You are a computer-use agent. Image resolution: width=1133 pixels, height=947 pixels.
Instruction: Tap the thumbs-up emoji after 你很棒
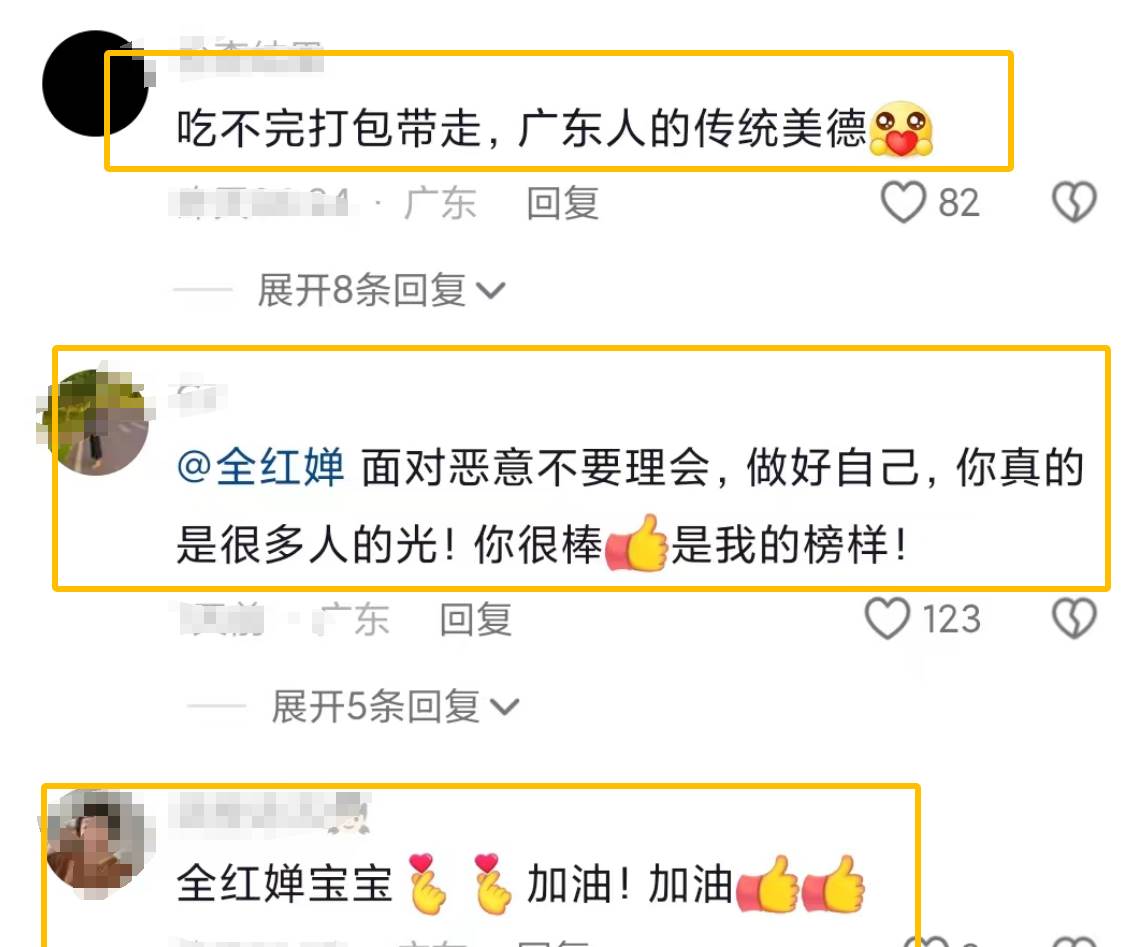pyautogui.click(x=636, y=543)
